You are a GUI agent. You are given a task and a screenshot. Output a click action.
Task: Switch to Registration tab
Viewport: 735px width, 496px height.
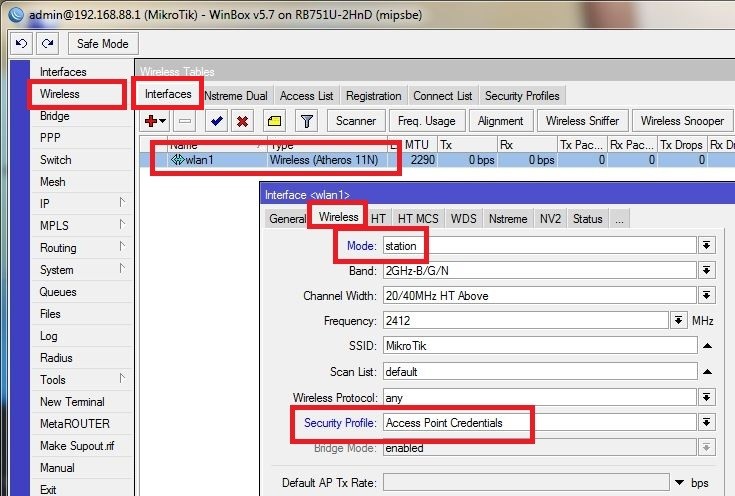click(x=374, y=96)
